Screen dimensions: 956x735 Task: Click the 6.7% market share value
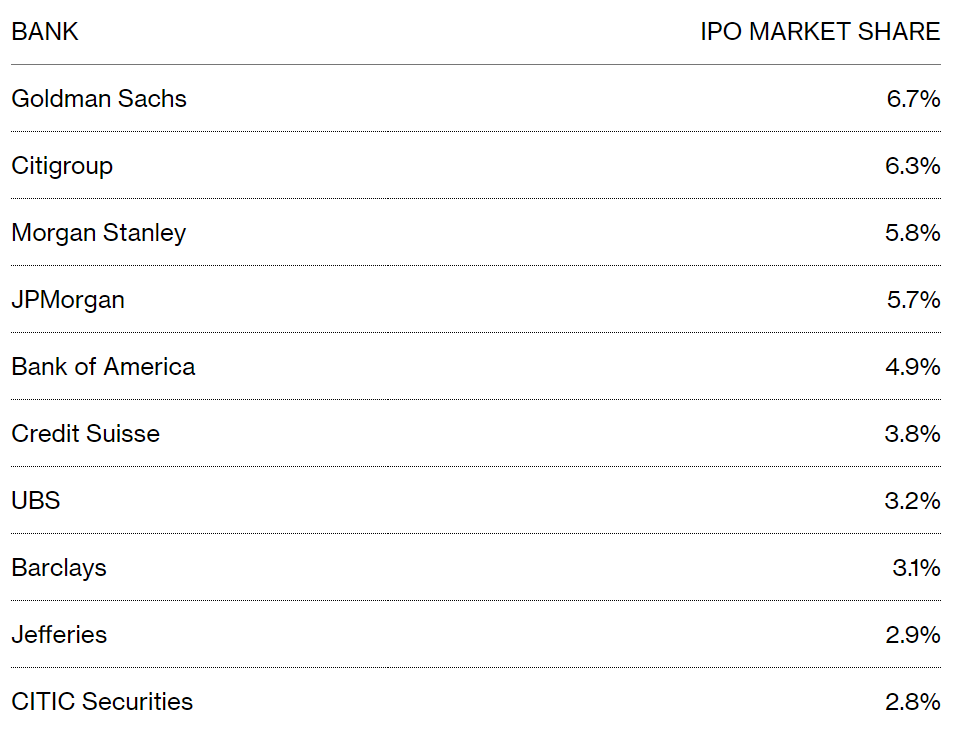click(x=913, y=99)
